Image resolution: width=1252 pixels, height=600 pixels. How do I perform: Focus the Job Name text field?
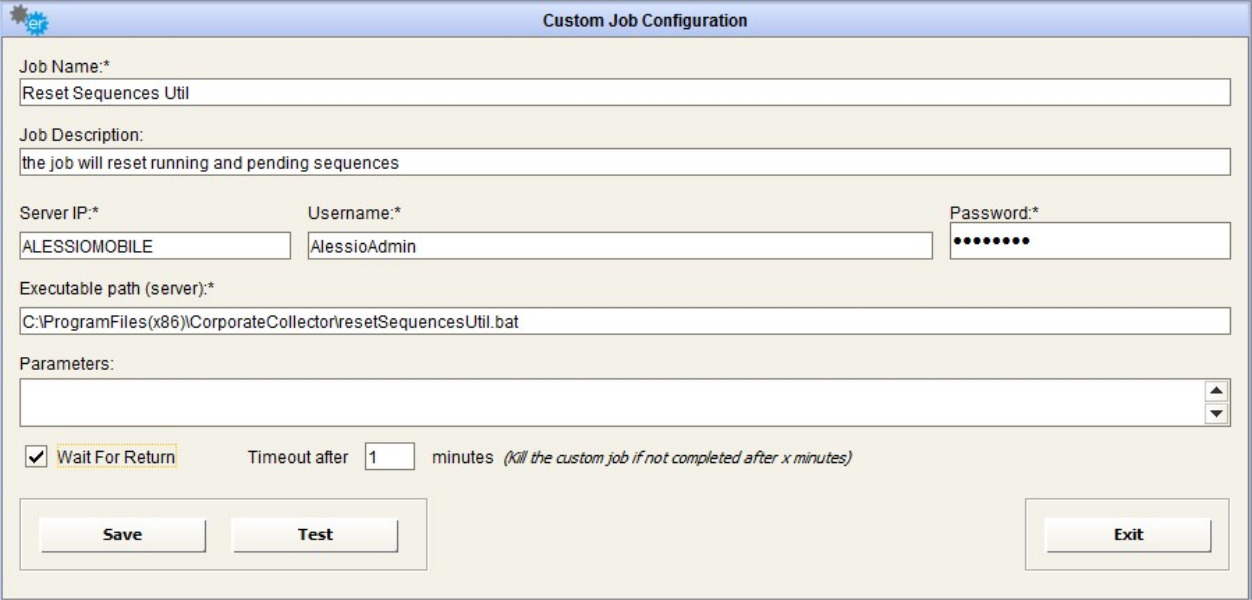tap(624, 92)
